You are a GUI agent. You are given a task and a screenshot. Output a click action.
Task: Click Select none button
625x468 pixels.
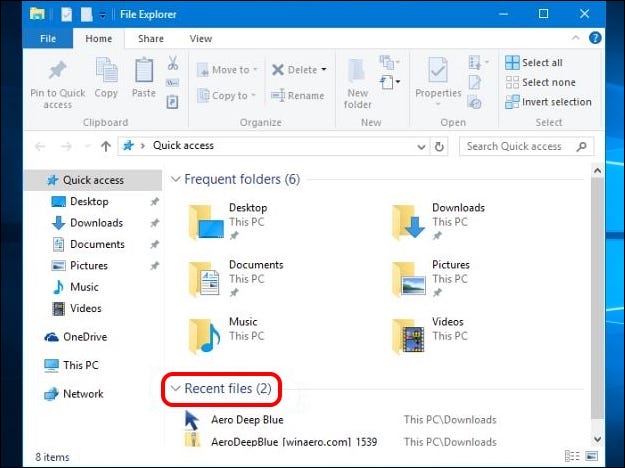(540, 82)
